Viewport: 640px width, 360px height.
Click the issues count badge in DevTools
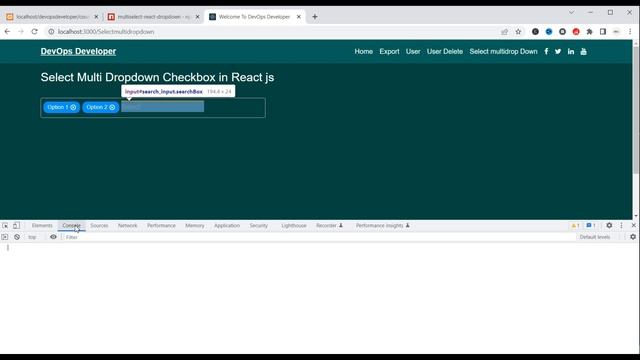click(x=591, y=225)
